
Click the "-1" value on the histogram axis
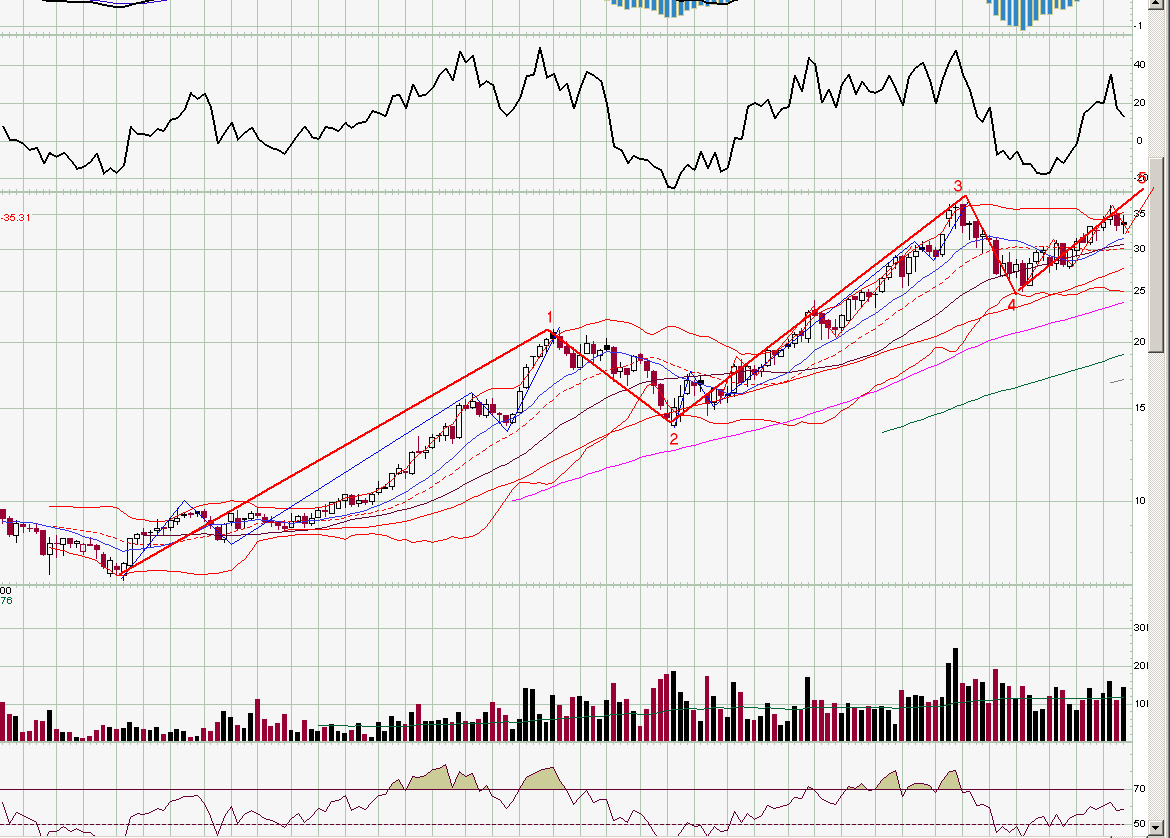point(1138,26)
